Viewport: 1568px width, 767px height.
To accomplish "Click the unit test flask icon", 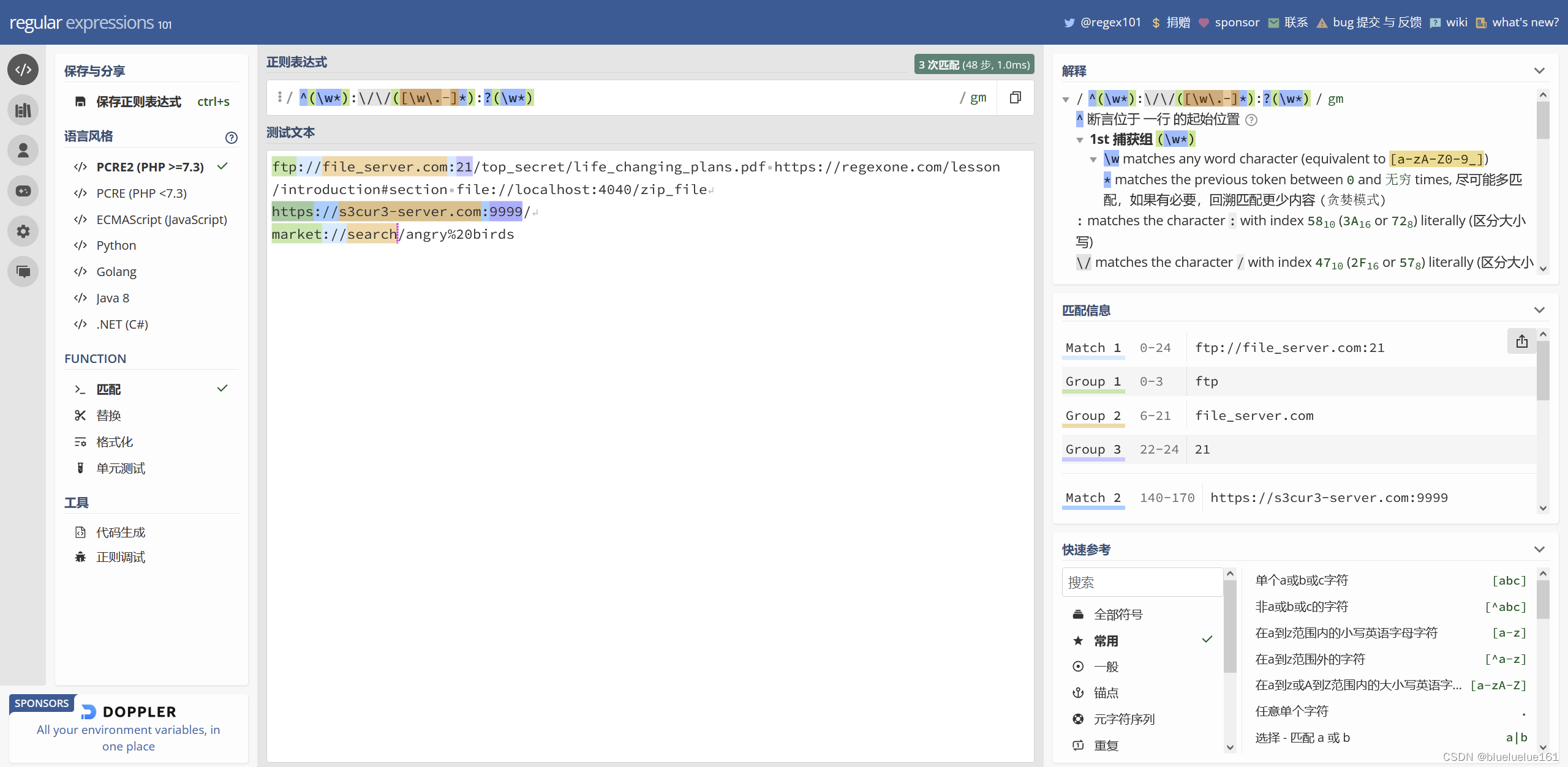I will click(80, 468).
